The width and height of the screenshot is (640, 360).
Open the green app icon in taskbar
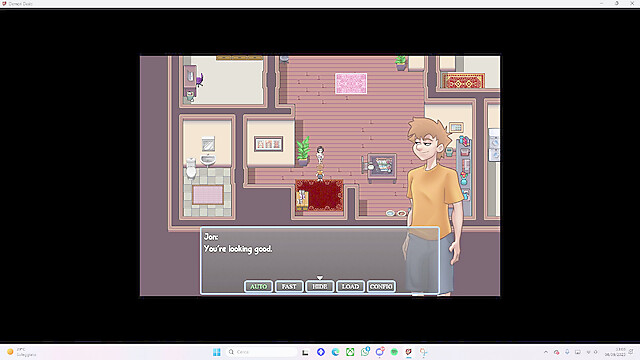[350, 352]
